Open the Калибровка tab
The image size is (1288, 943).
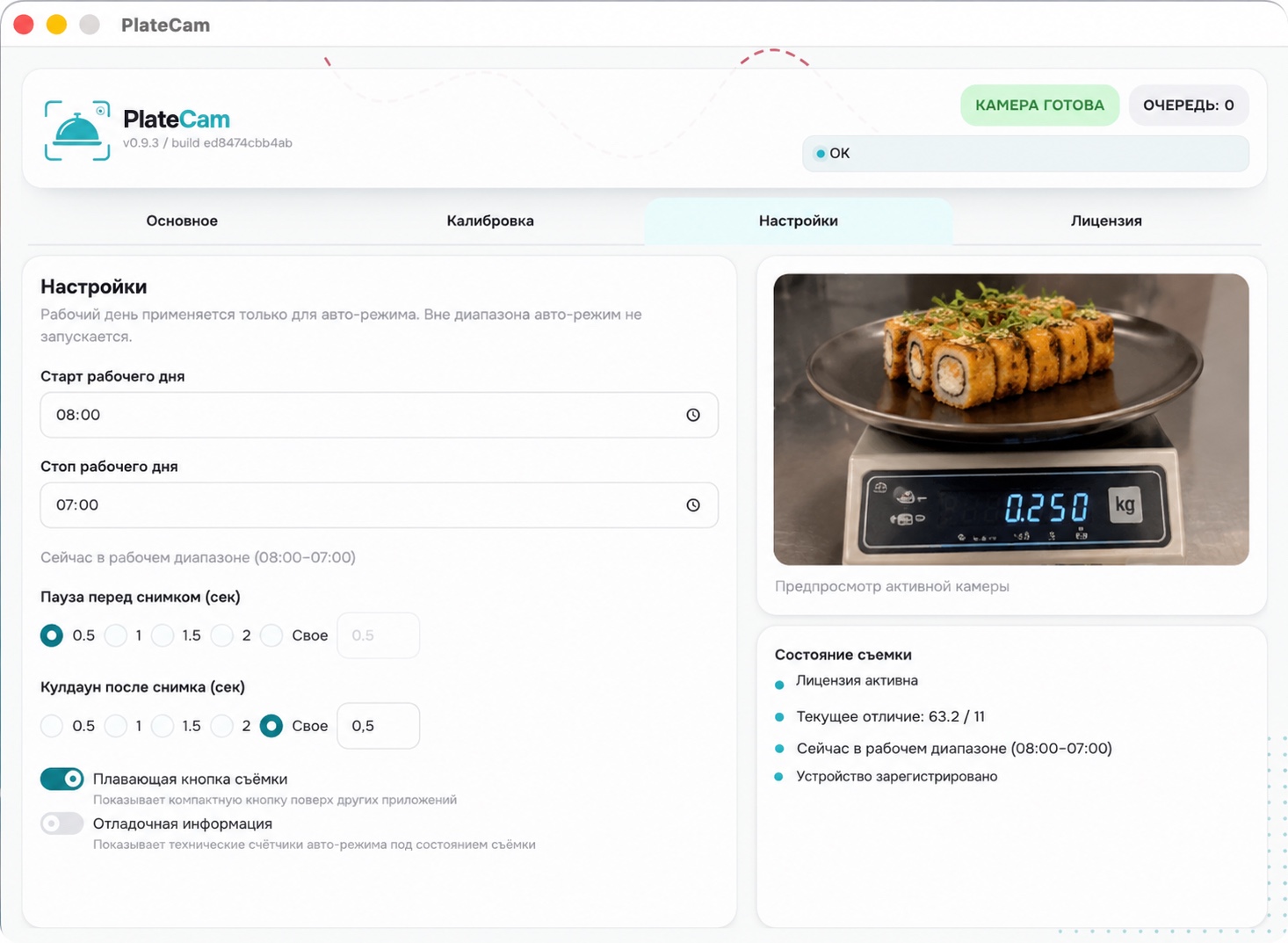490,221
